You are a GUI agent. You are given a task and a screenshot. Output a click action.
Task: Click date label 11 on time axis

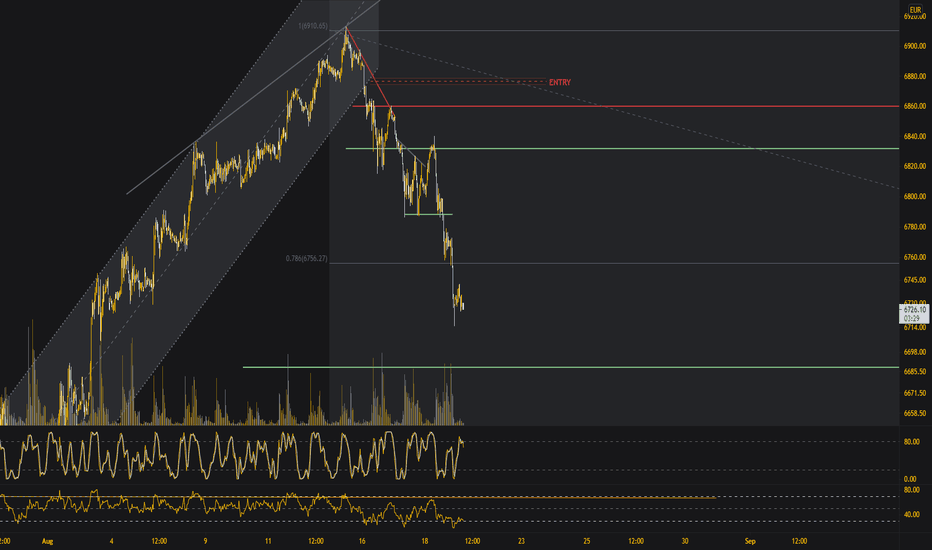point(268,542)
